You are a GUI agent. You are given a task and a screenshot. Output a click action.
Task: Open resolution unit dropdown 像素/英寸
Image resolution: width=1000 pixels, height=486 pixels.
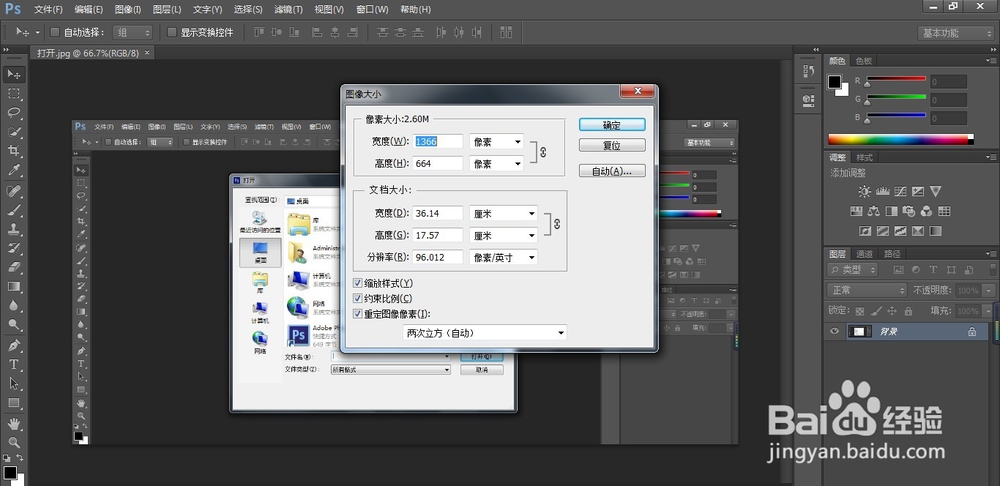pos(503,257)
